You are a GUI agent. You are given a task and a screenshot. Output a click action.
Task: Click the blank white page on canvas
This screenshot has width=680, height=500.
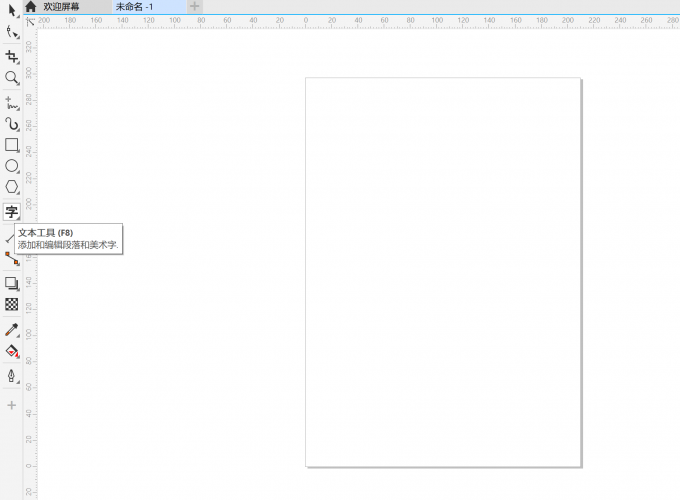[x=443, y=271]
